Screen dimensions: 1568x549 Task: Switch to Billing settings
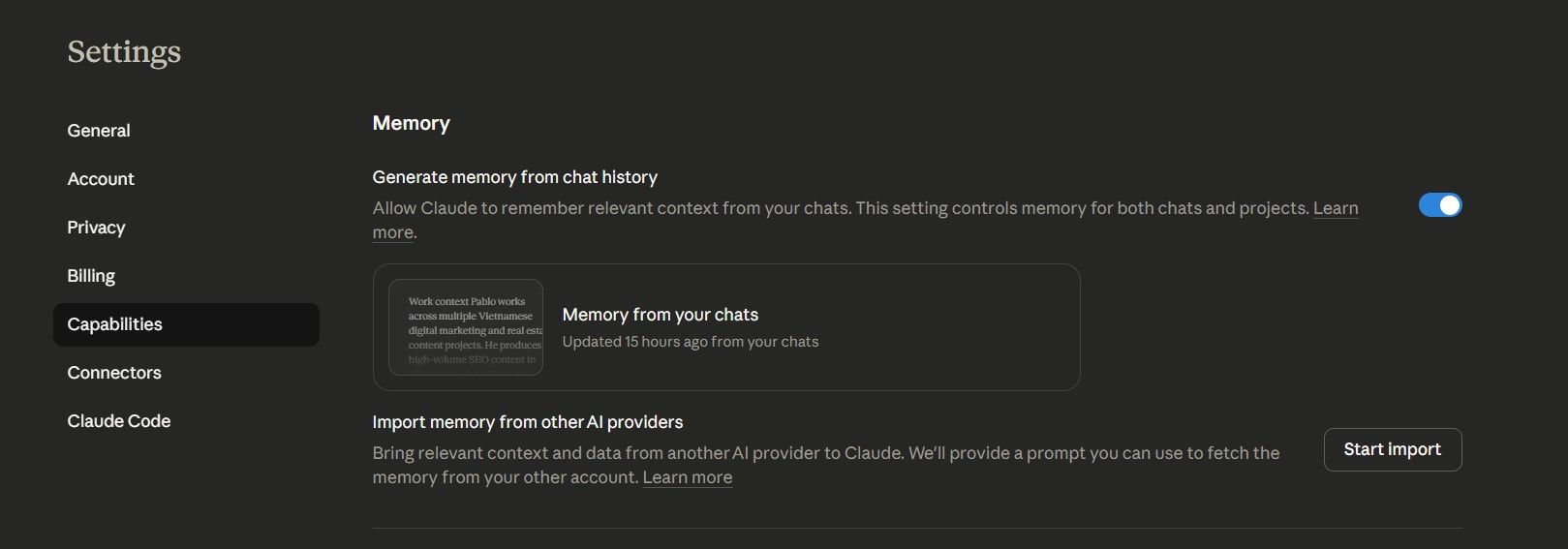pyautogui.click(x=91, y=276)
